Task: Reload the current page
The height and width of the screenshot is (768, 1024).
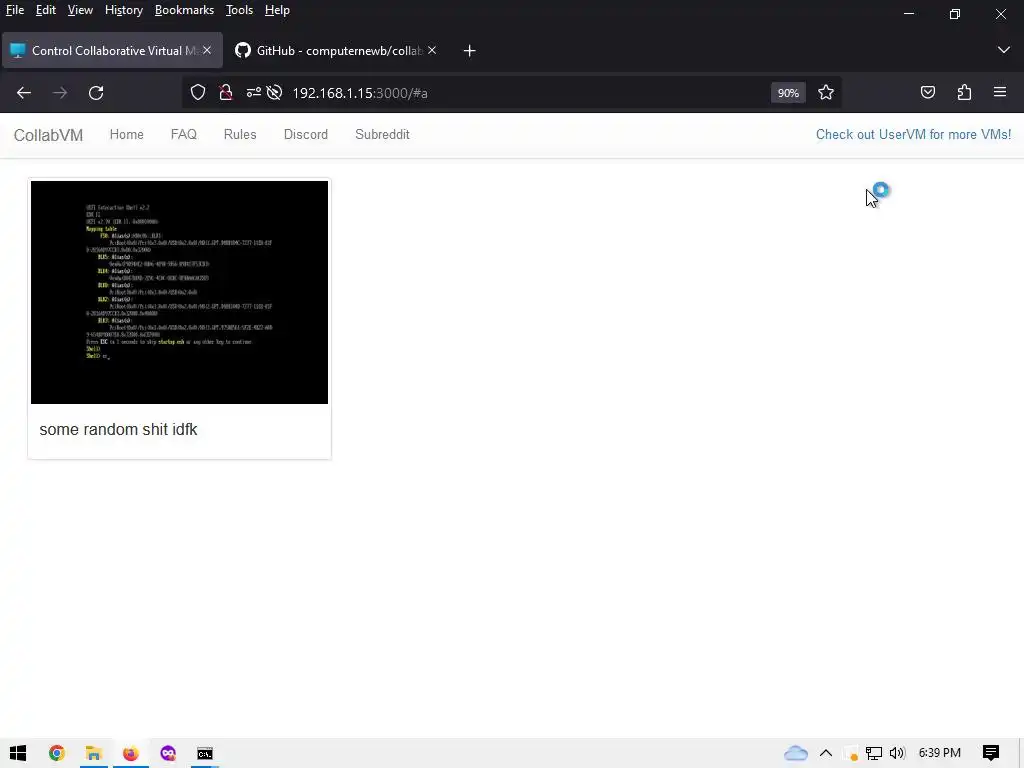Action: click(96, 93)
